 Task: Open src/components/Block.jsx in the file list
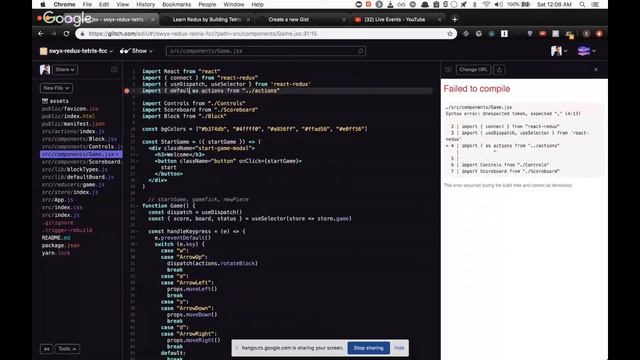pyautogui.click(x=79, y=139)
